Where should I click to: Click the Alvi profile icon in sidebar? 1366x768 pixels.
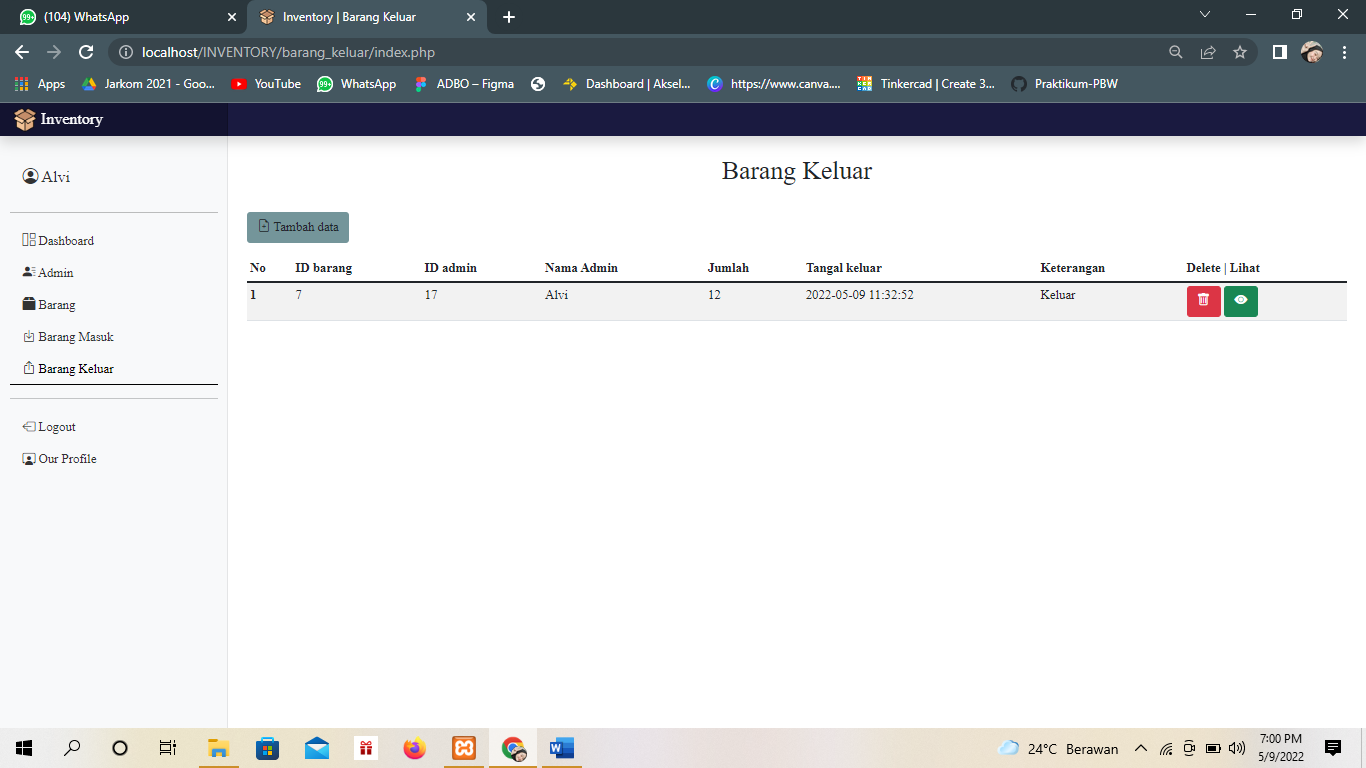coord(30,176)
